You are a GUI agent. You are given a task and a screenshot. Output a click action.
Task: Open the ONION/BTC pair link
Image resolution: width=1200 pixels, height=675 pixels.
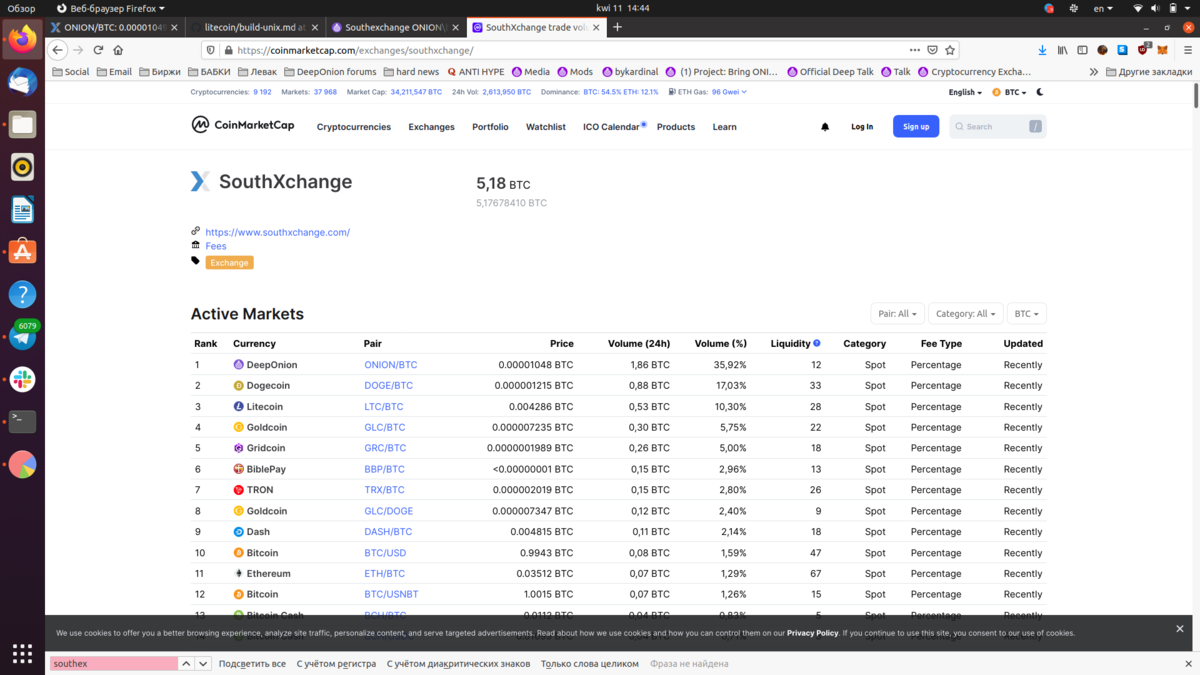[x=391, y=365]
